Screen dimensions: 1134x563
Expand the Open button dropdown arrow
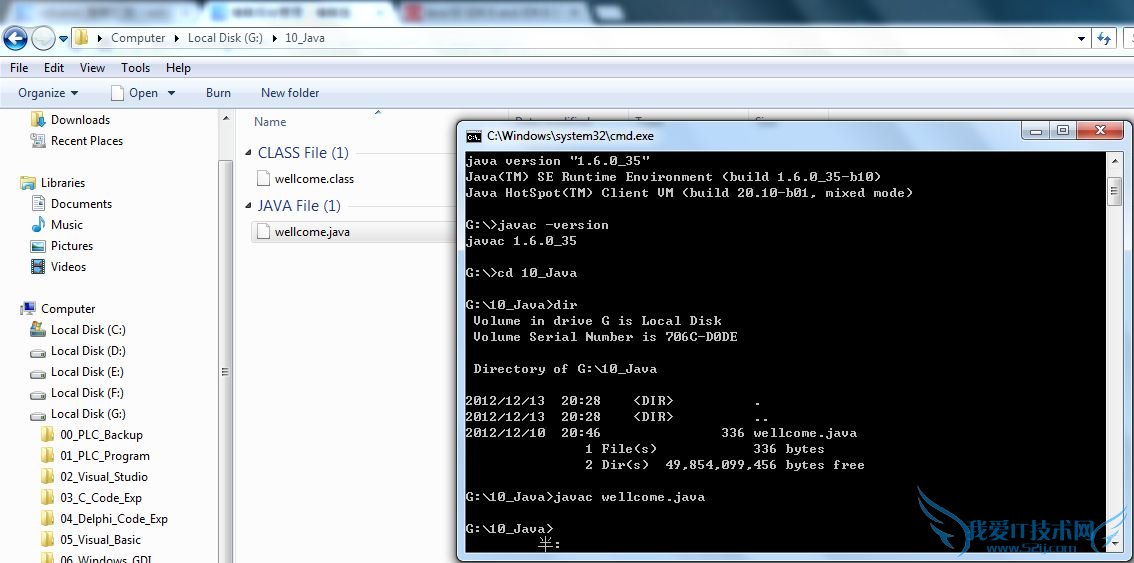pyautogui.click(x=171, y=93)
